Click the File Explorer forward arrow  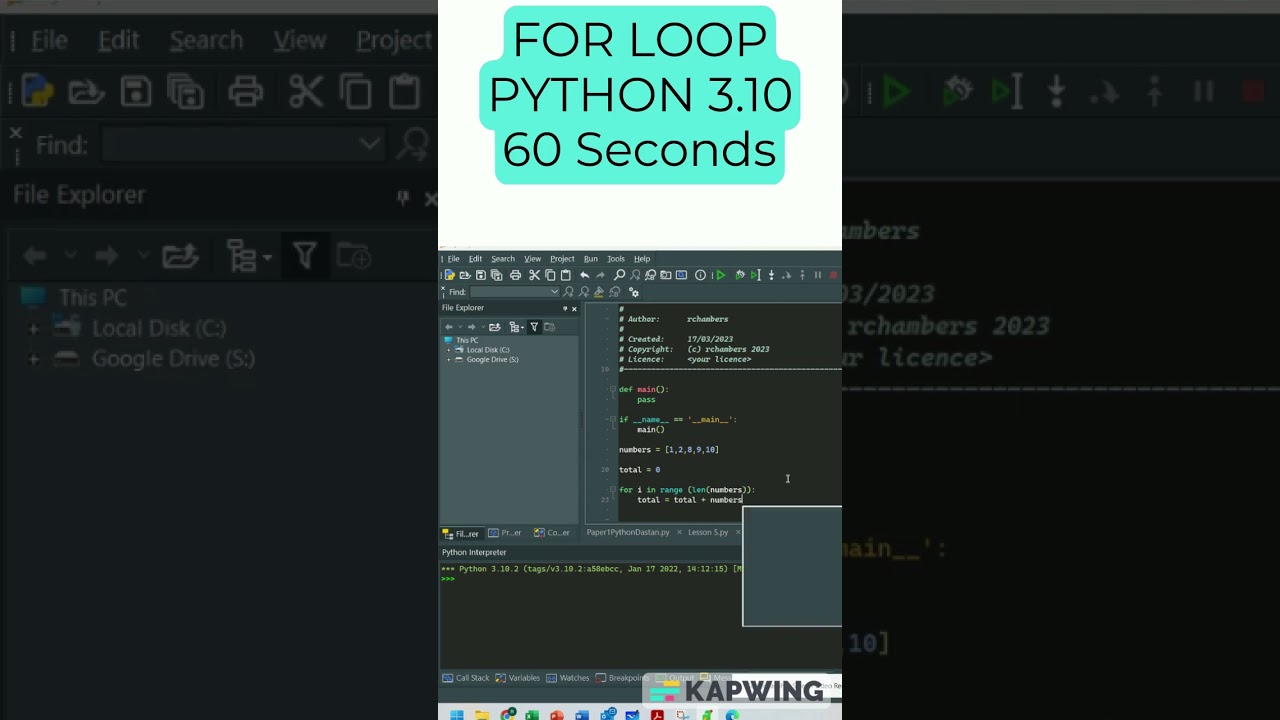coord(471,327)
